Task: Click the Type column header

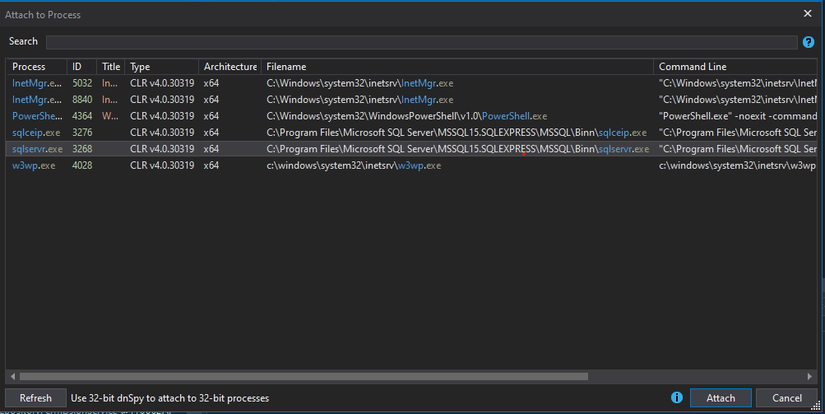Action: pos(140,66)
